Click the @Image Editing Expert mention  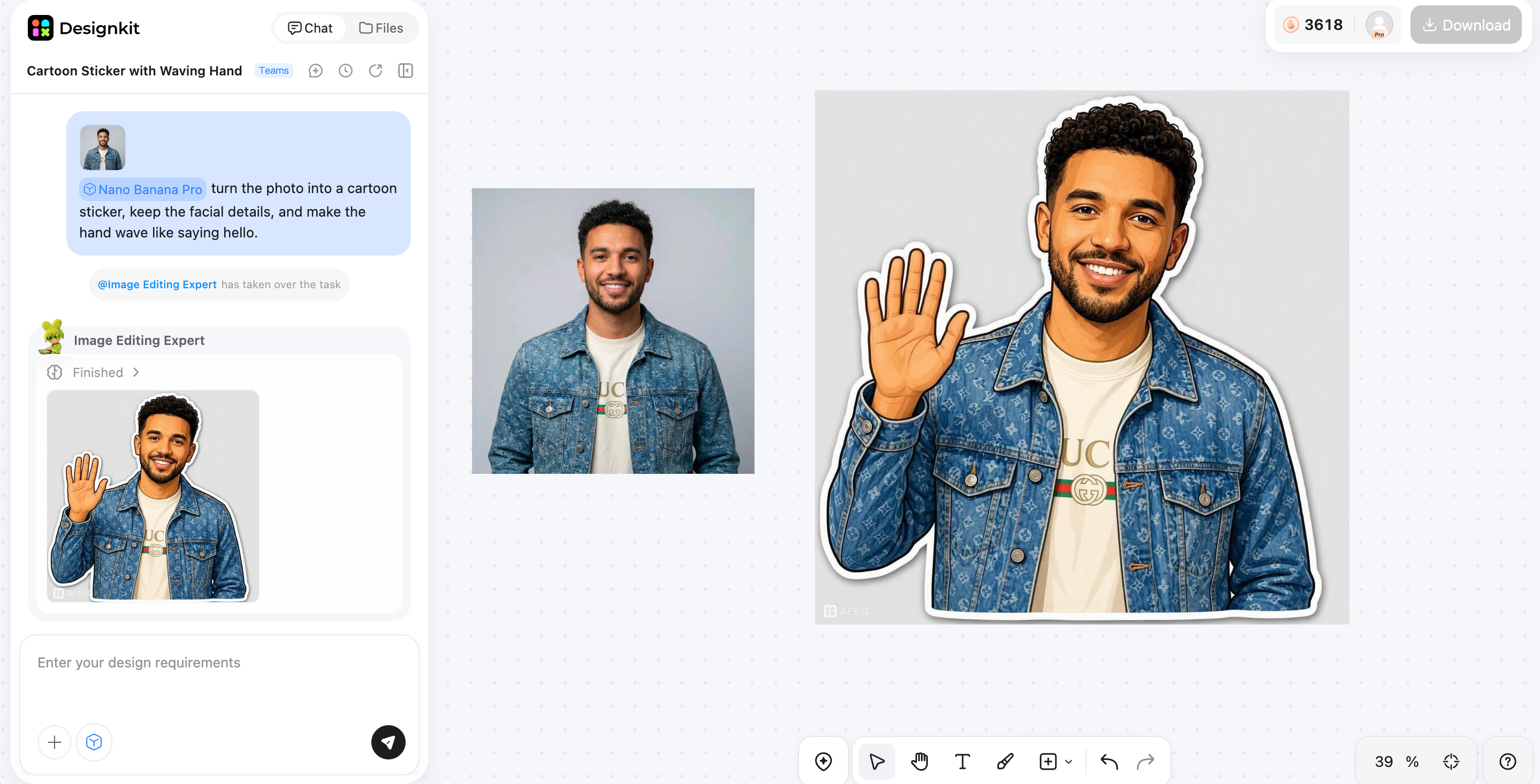coord(157,285)
